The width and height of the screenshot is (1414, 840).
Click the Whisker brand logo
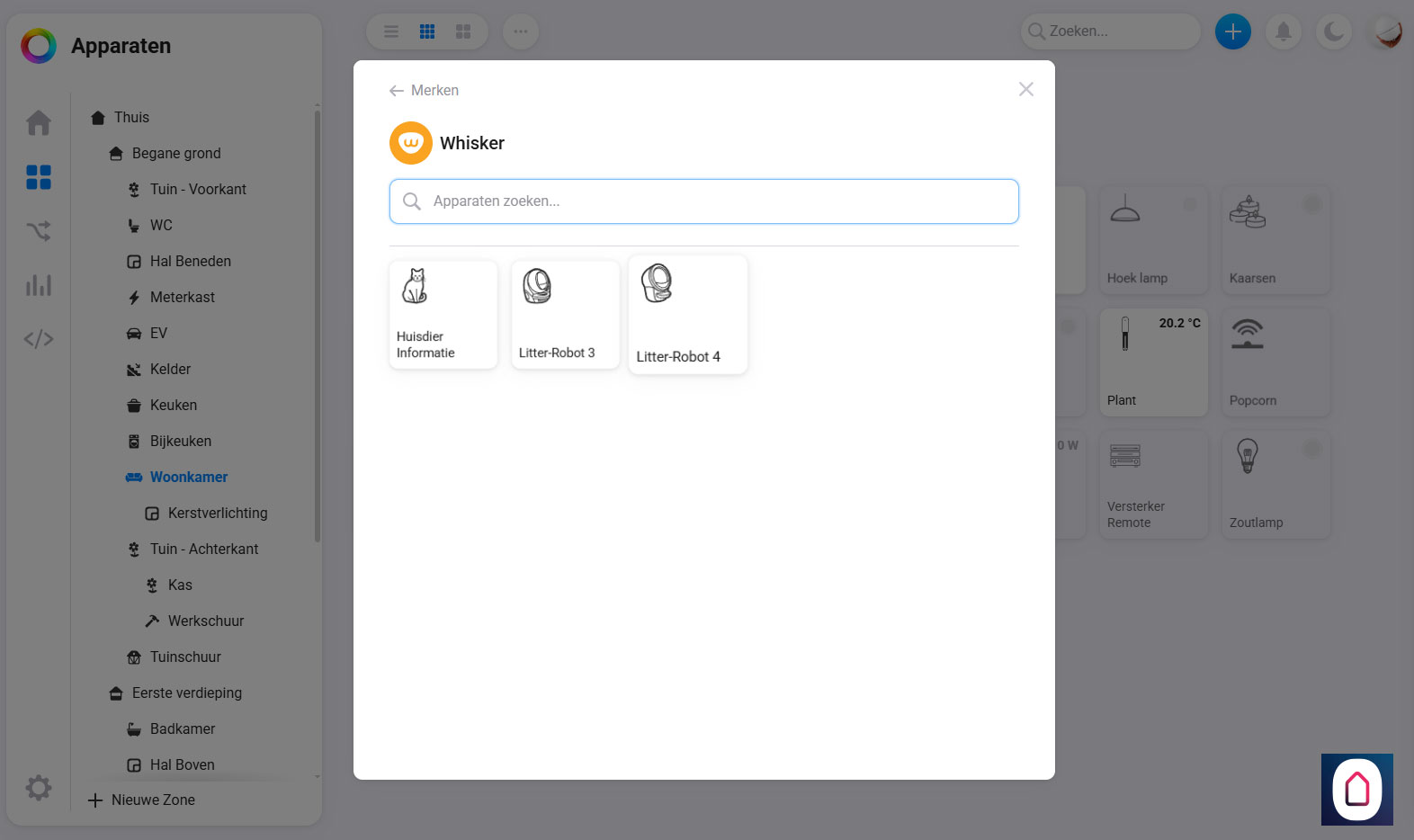coord(411,143)
